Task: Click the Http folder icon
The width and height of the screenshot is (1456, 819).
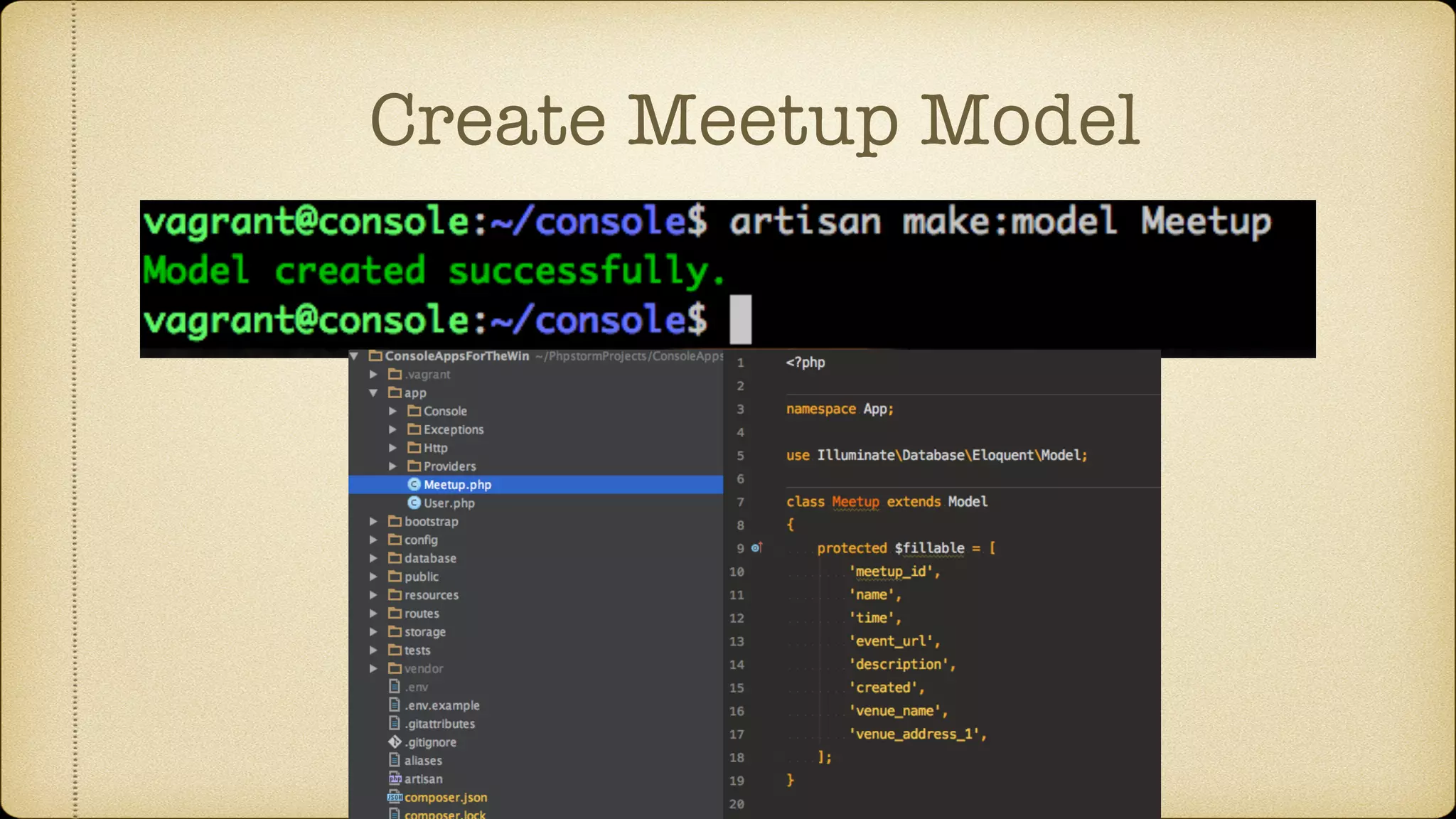Action: click(414, 448)
